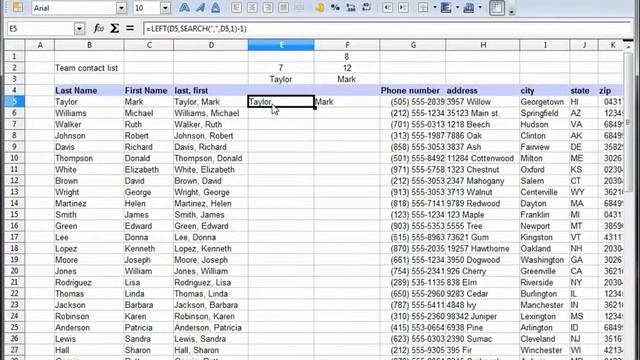Open the Borders dropdown arrow
The width and height of the screenshot is (640, 360).
434,8
